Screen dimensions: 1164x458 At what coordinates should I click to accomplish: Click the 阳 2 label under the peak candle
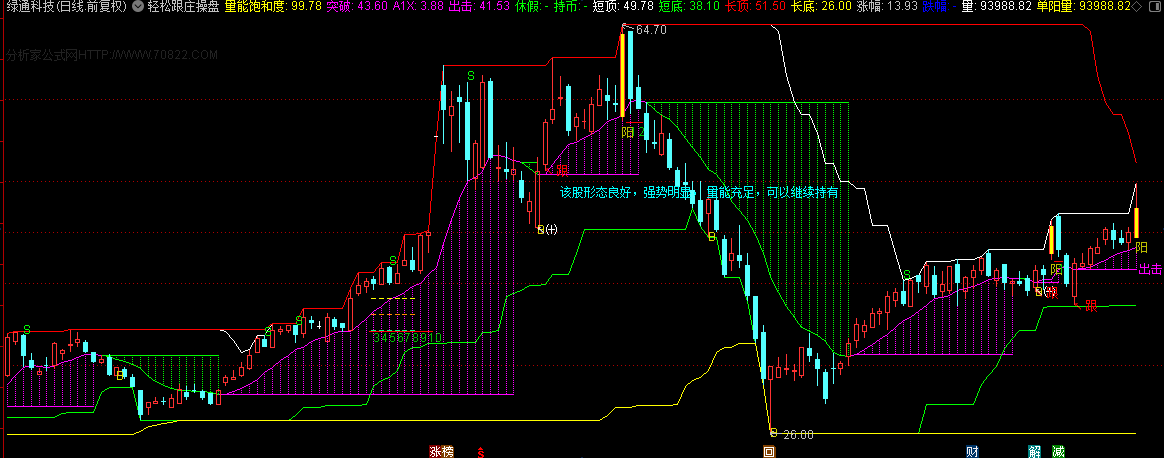click(632, 131)
